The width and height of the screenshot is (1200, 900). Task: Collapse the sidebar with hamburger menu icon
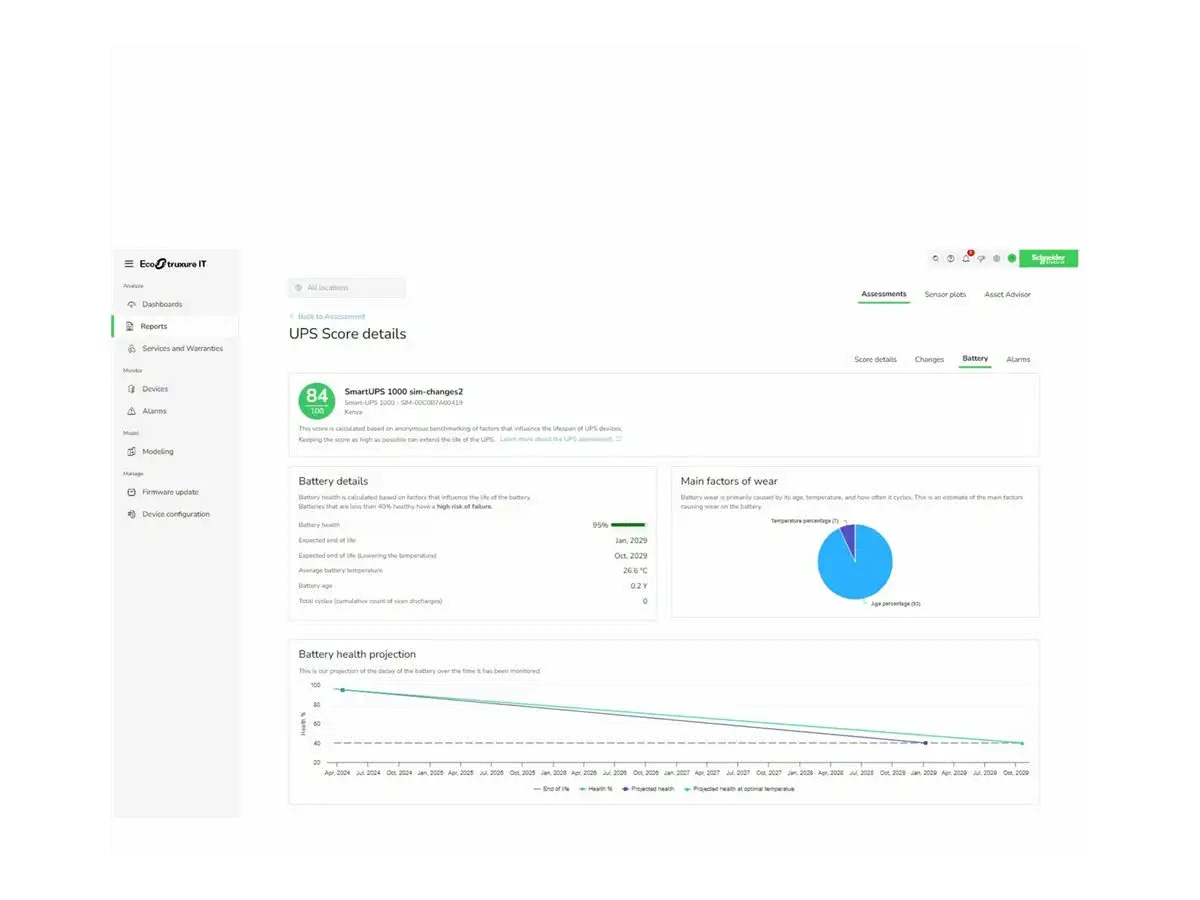point(128,264)
